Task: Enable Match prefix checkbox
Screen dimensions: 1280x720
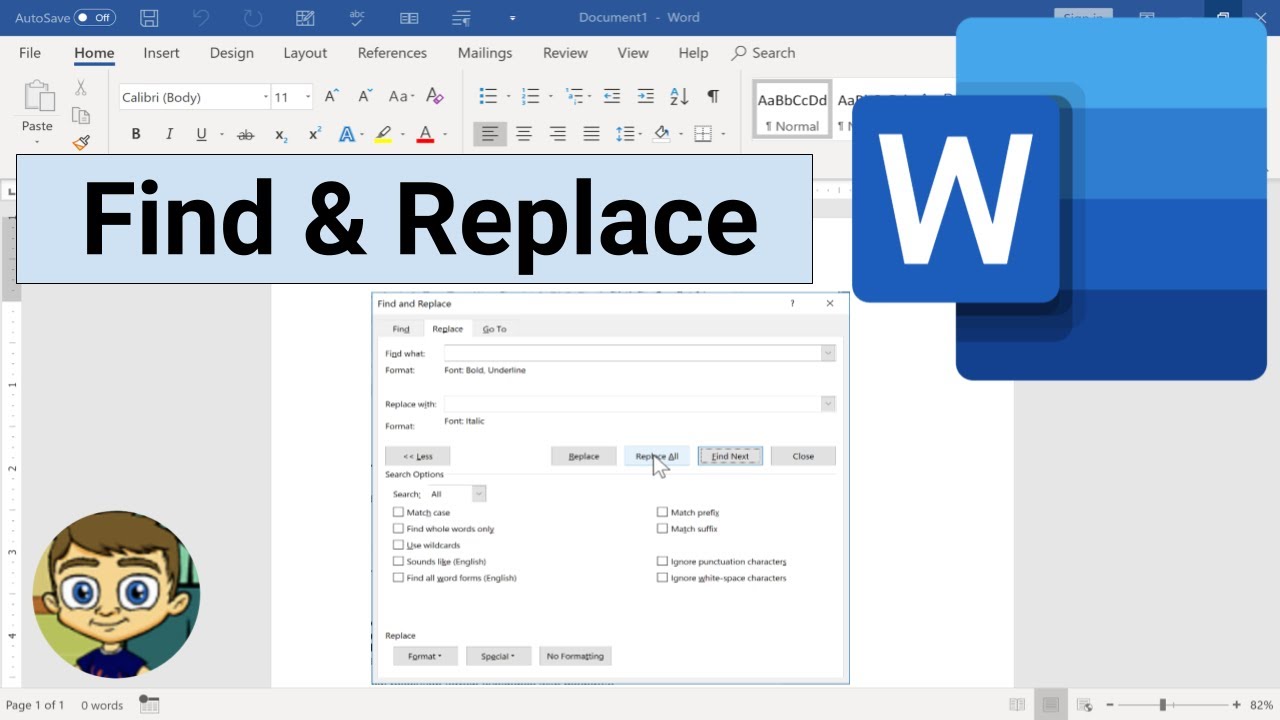Action: click(x=662, y=512)
